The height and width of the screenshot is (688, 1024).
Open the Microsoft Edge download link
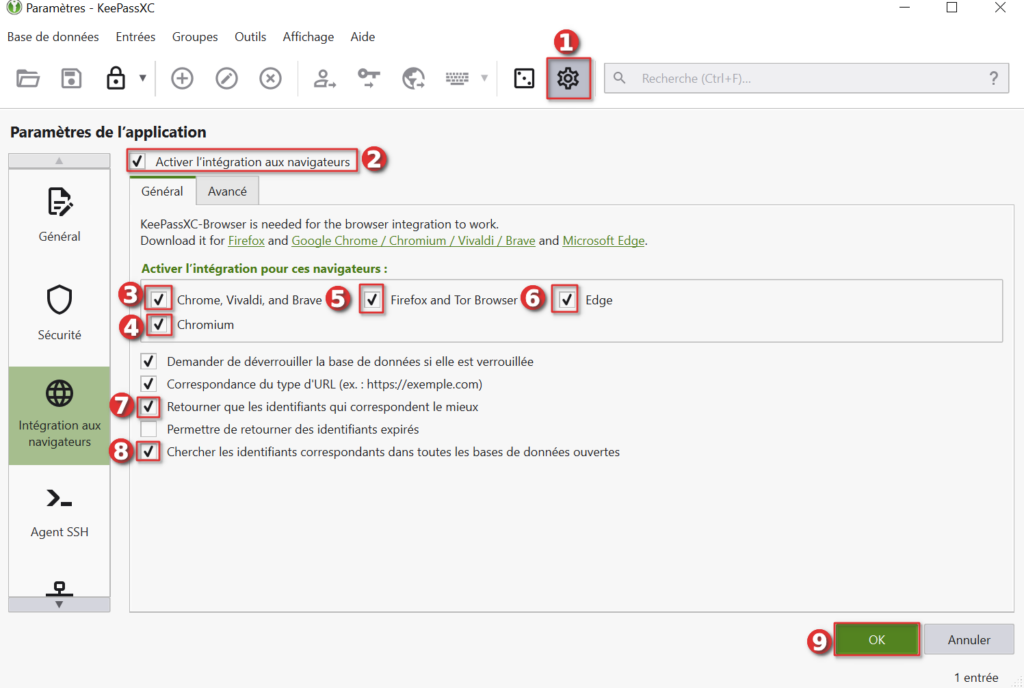[x=604, y=241]
